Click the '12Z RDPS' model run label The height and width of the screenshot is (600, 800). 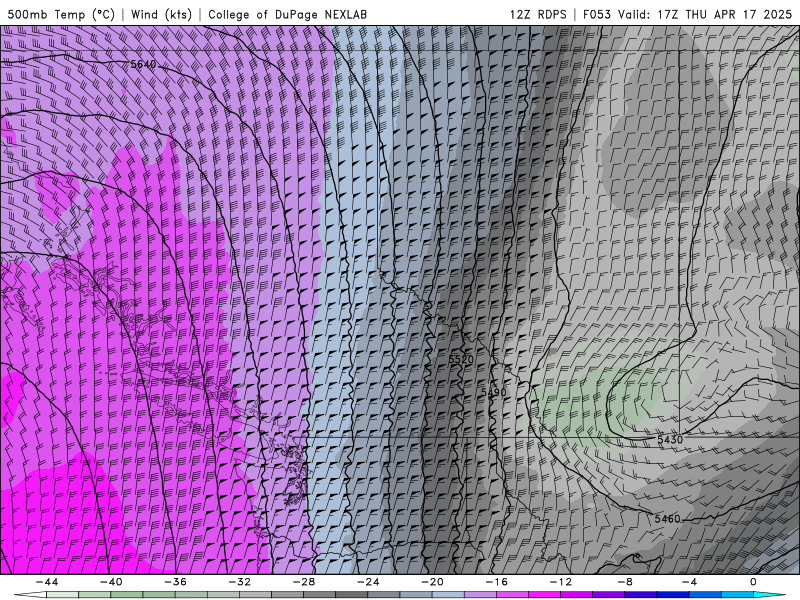[538, 14]
